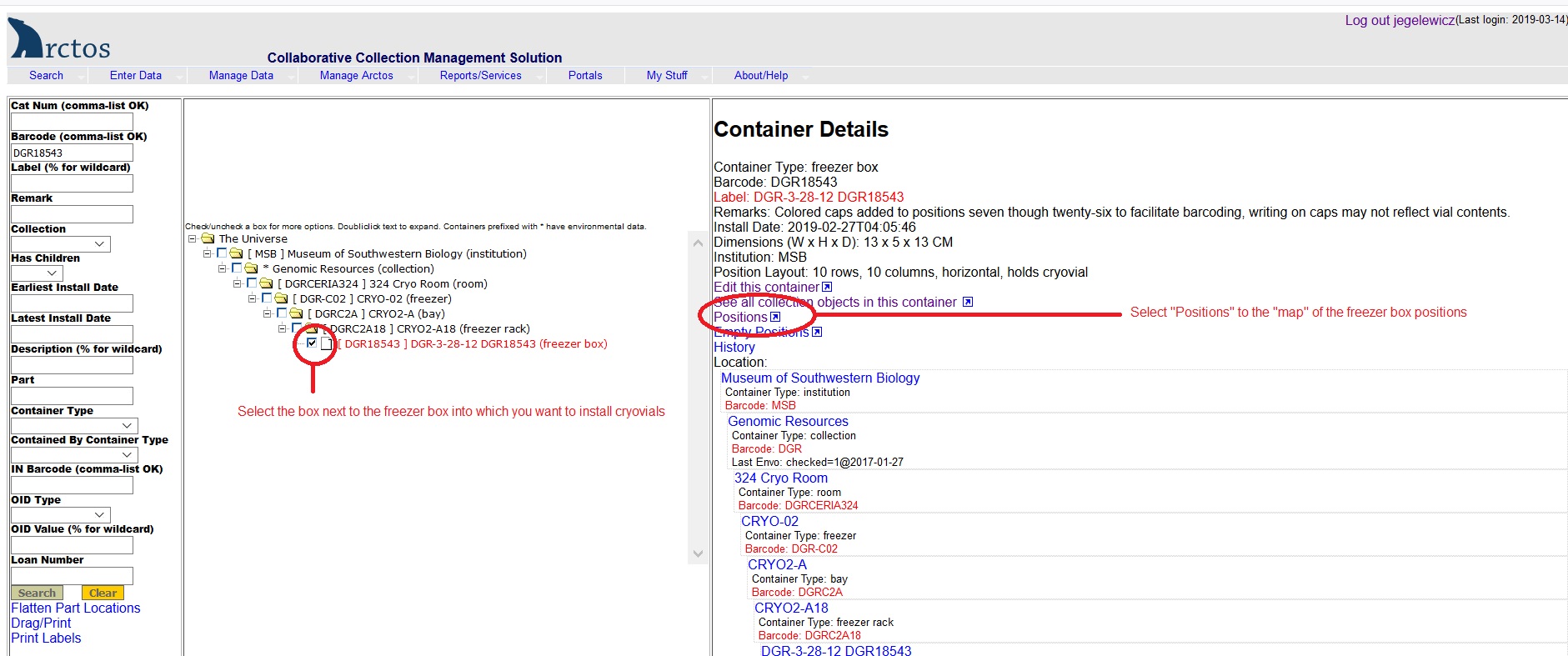Open the Container Type dropdown
This screenshot has height=656, width=1568.
coord(74,426)
